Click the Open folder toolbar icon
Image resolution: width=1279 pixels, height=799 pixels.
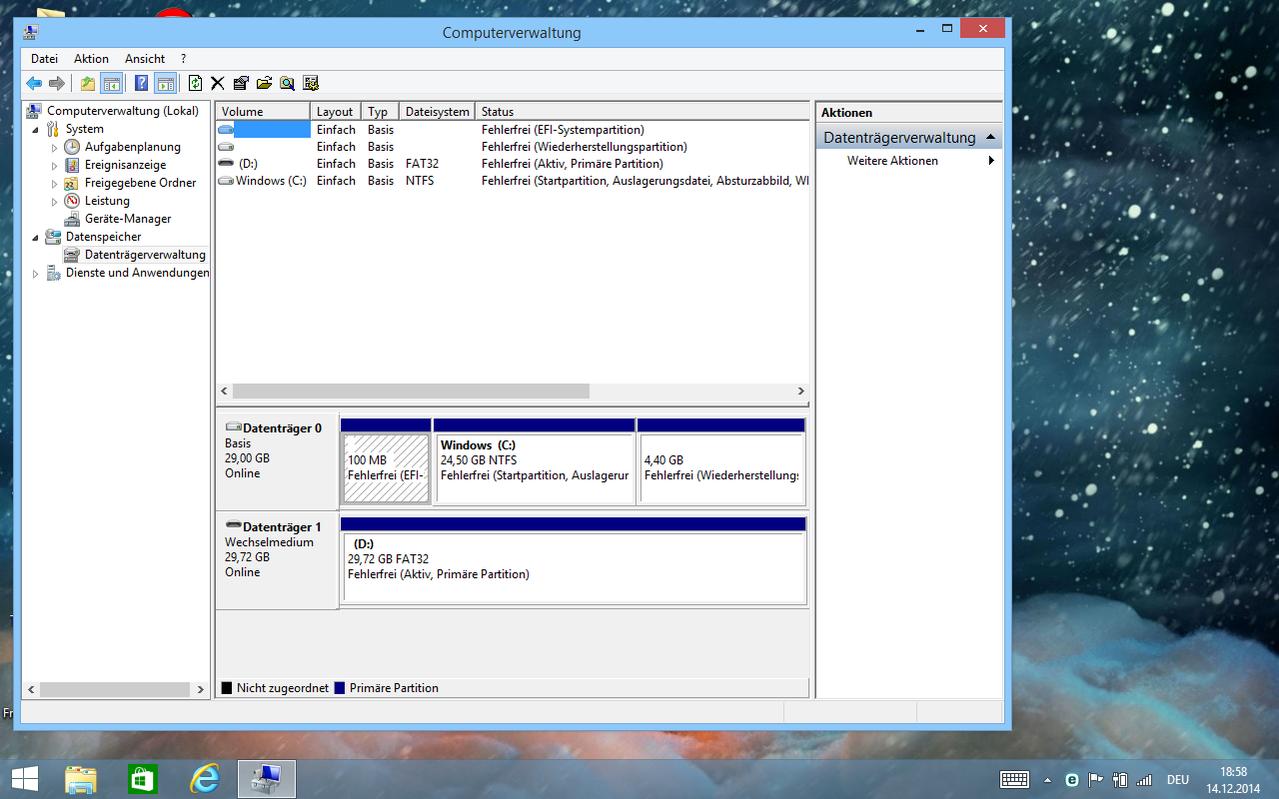(x=264, y=84)
